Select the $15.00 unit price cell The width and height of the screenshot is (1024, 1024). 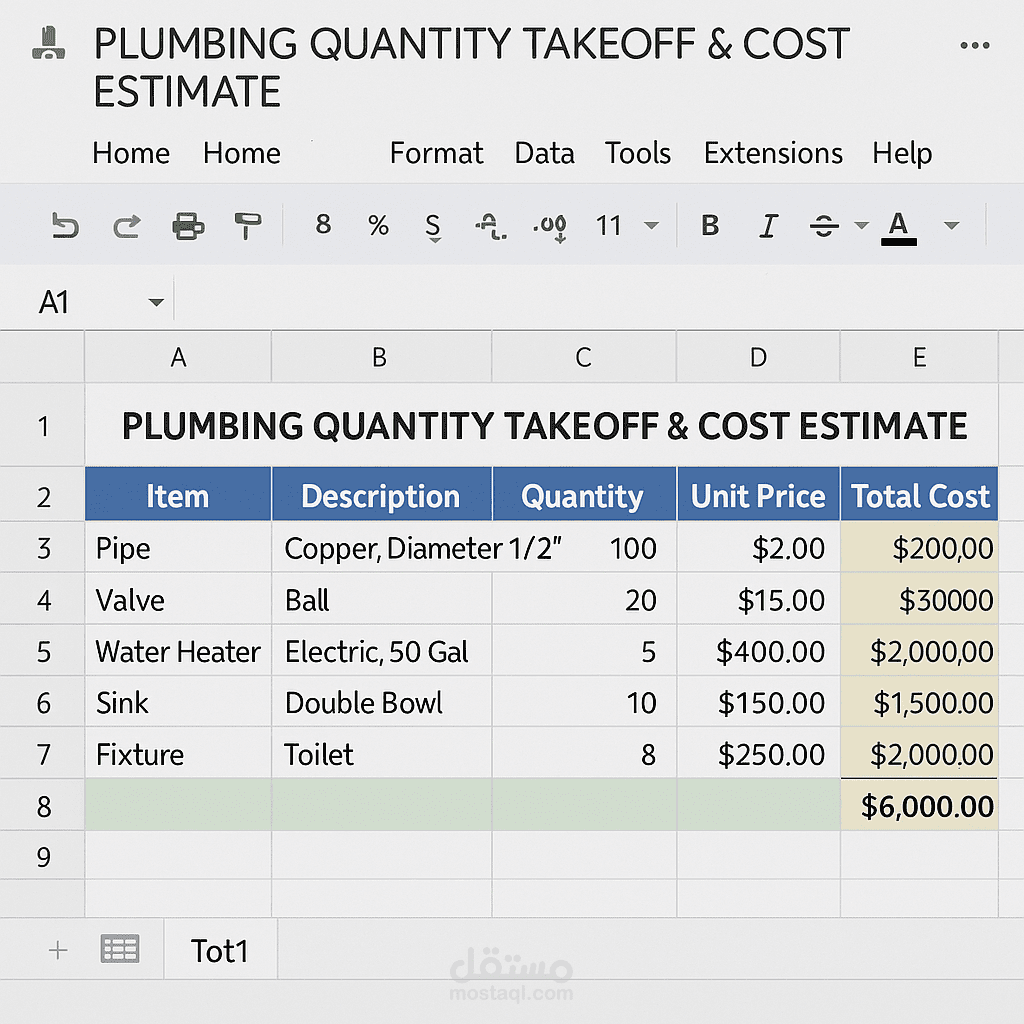[x=758, y=600]
